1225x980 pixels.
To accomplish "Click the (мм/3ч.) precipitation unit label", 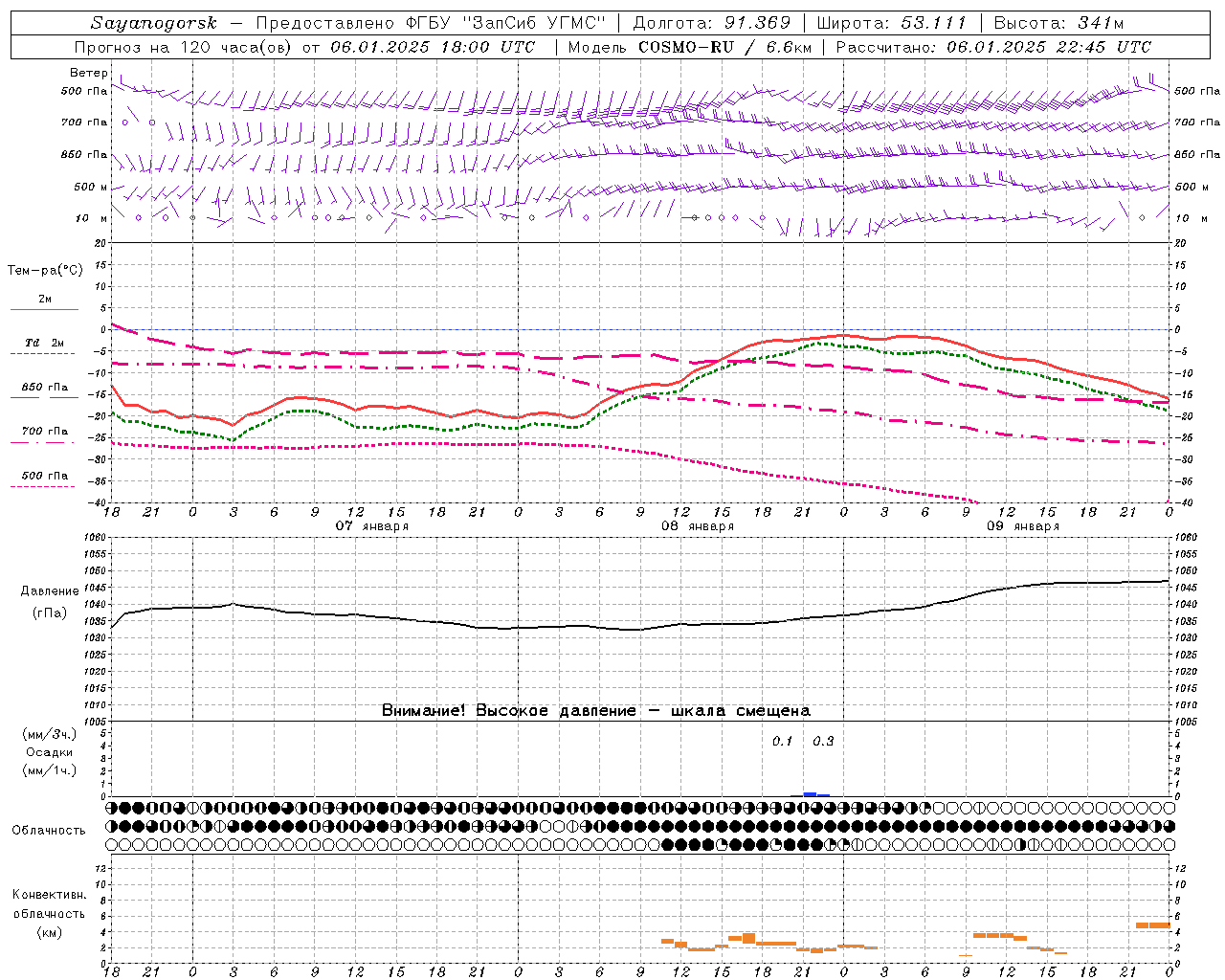I will [x=50, y=734].
